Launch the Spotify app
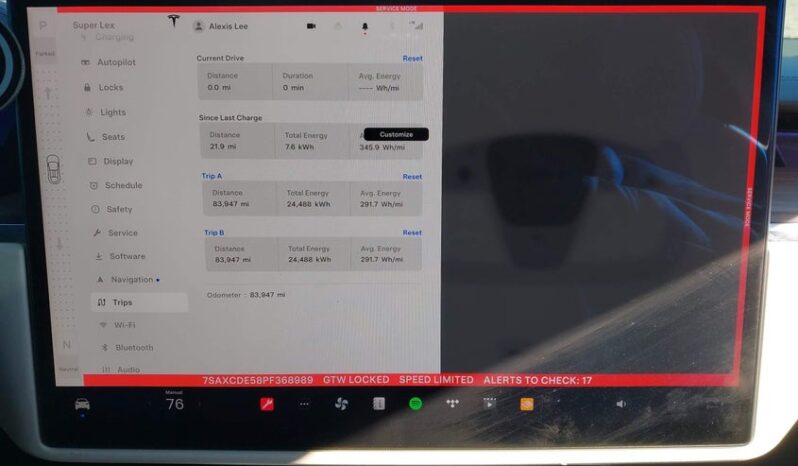Image resolution: width=798 pixels, height=466 pixels. [416, 404]
